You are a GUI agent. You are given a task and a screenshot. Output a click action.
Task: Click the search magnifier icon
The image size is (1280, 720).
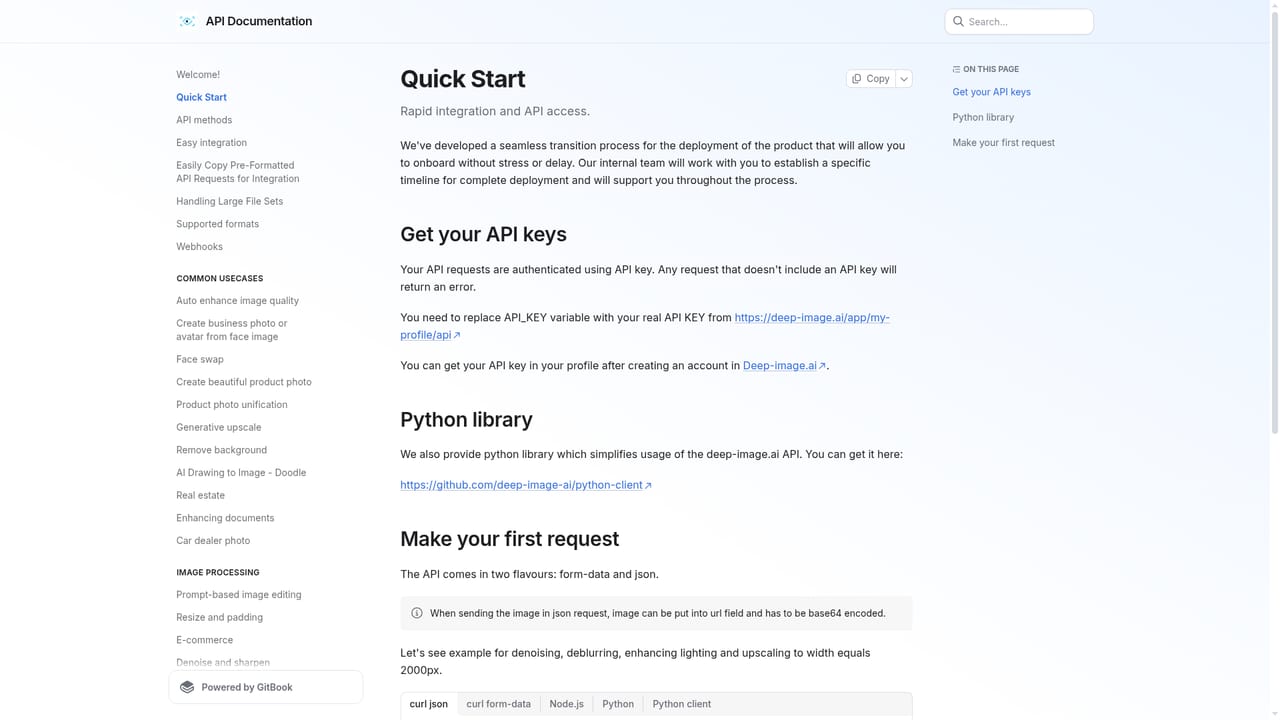pyautogui.click(x=958, y=21)
